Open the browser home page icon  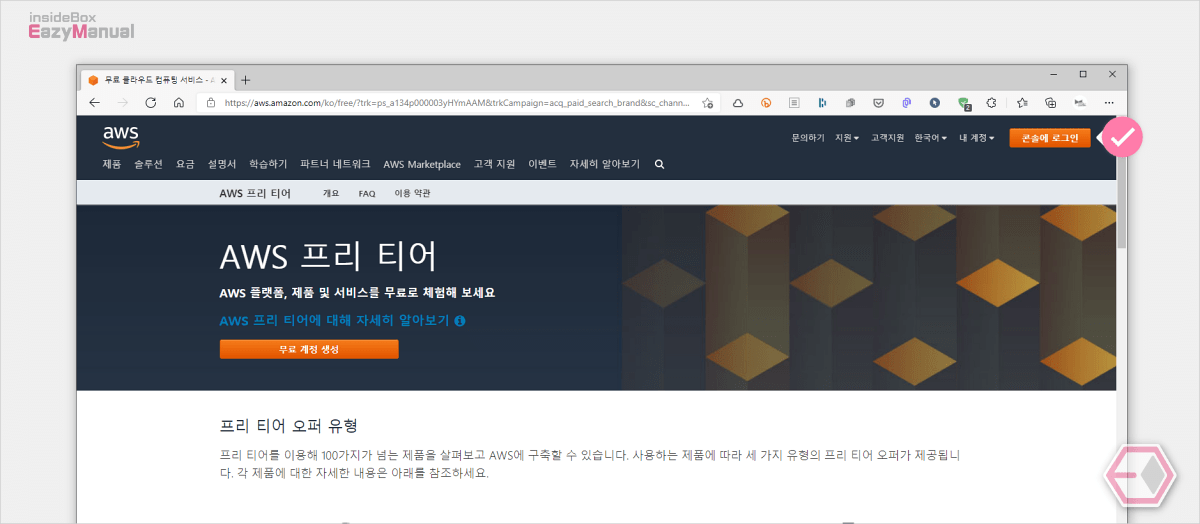coord(178,102)
